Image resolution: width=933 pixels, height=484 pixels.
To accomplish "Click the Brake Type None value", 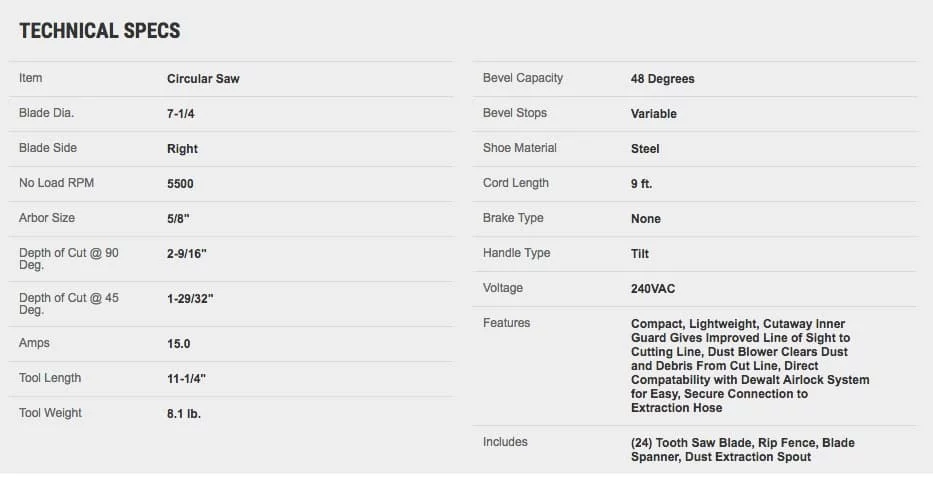I will click(646, 218).
